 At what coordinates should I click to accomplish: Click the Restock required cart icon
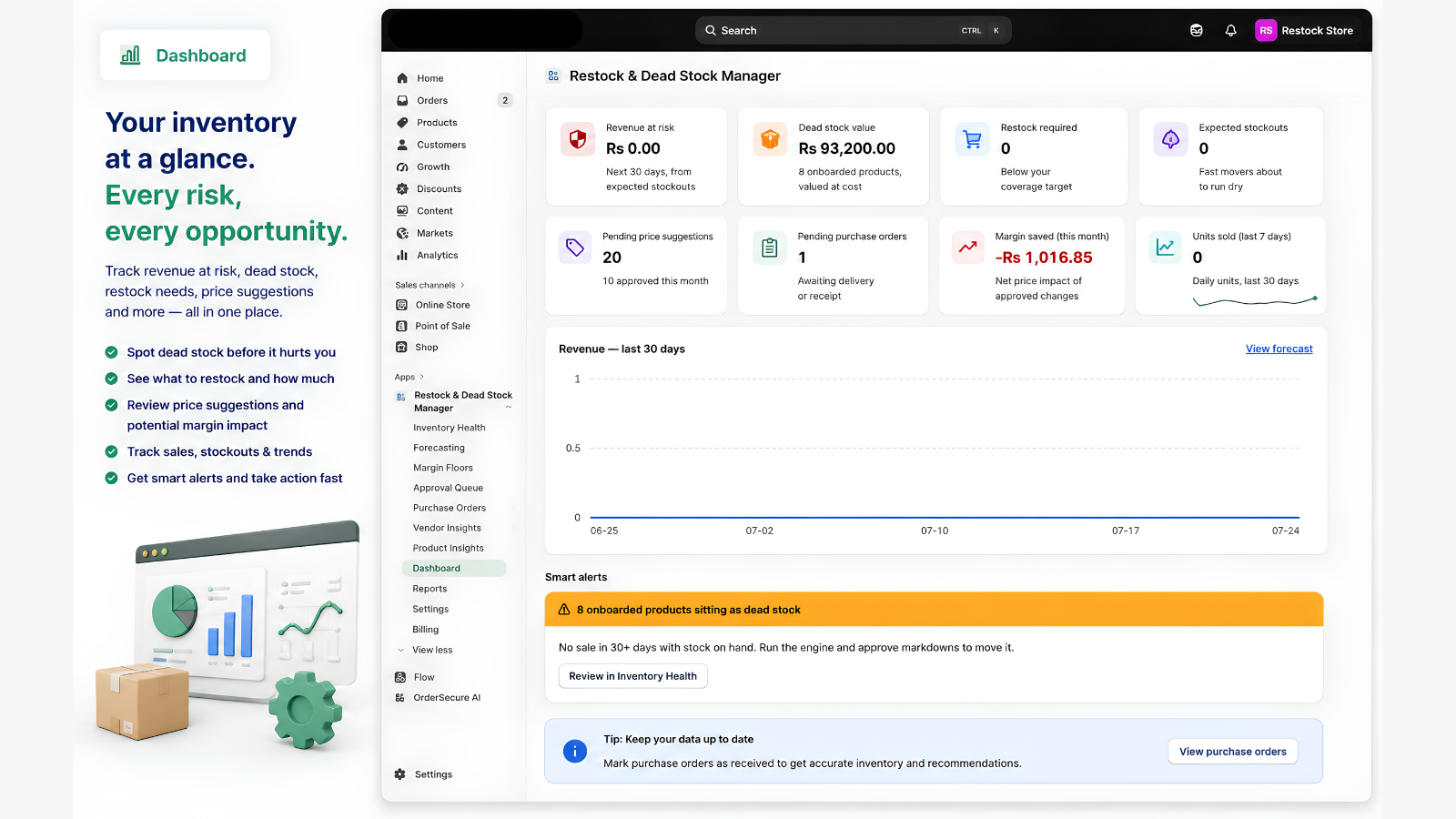(x=972, y=139)
